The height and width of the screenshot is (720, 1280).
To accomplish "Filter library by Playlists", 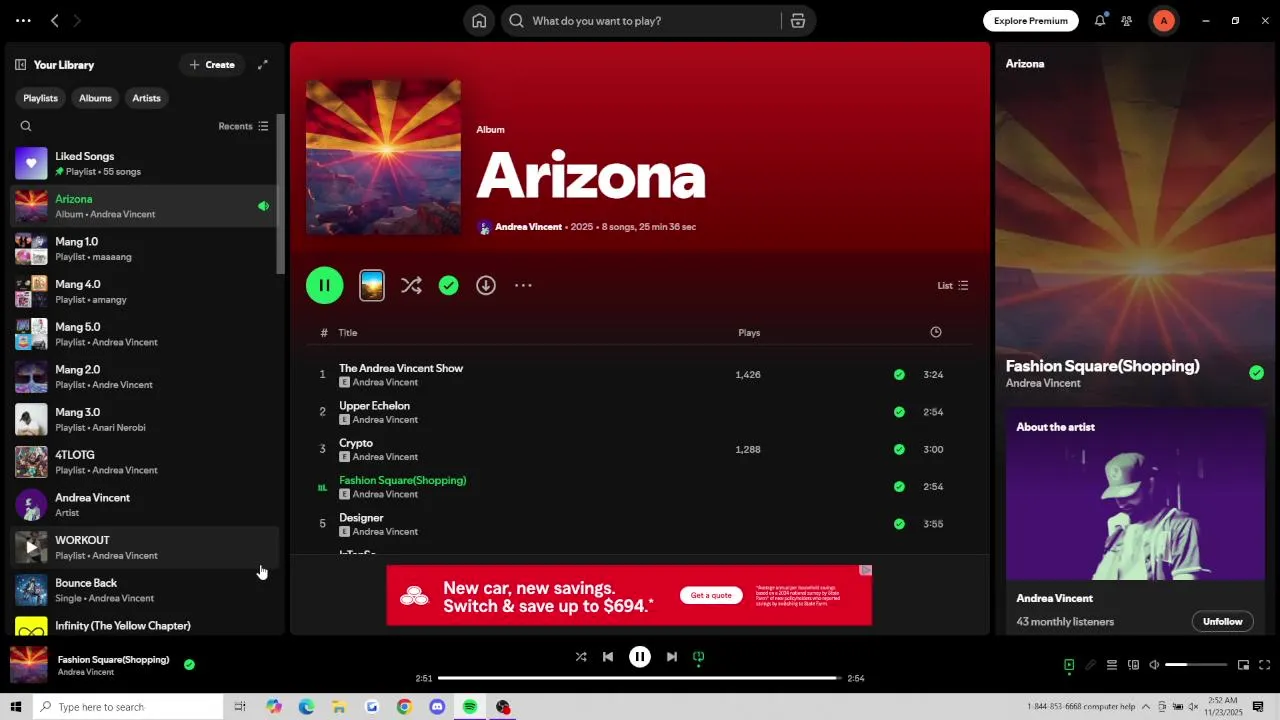I will (x=41, y=98).
